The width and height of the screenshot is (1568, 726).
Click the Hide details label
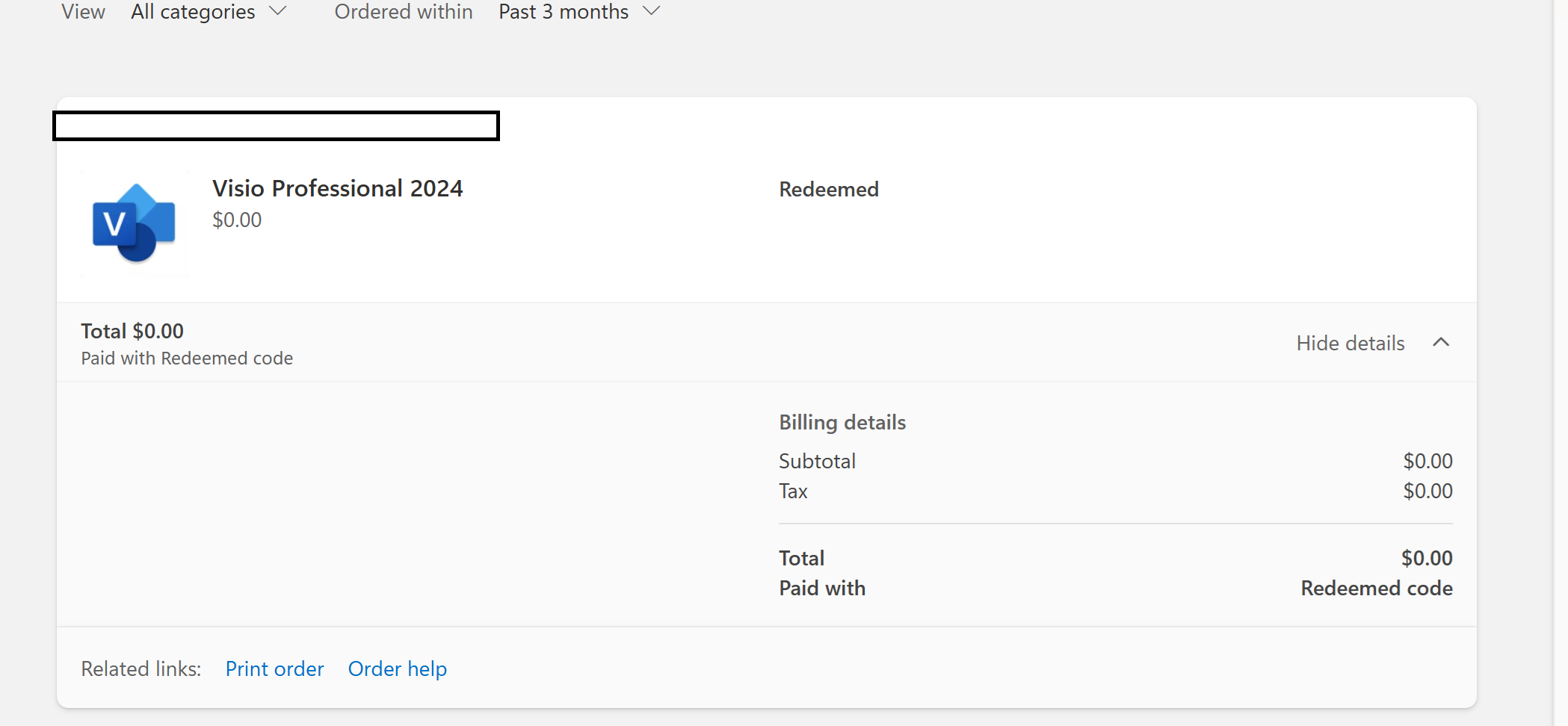coord(1350,343)
